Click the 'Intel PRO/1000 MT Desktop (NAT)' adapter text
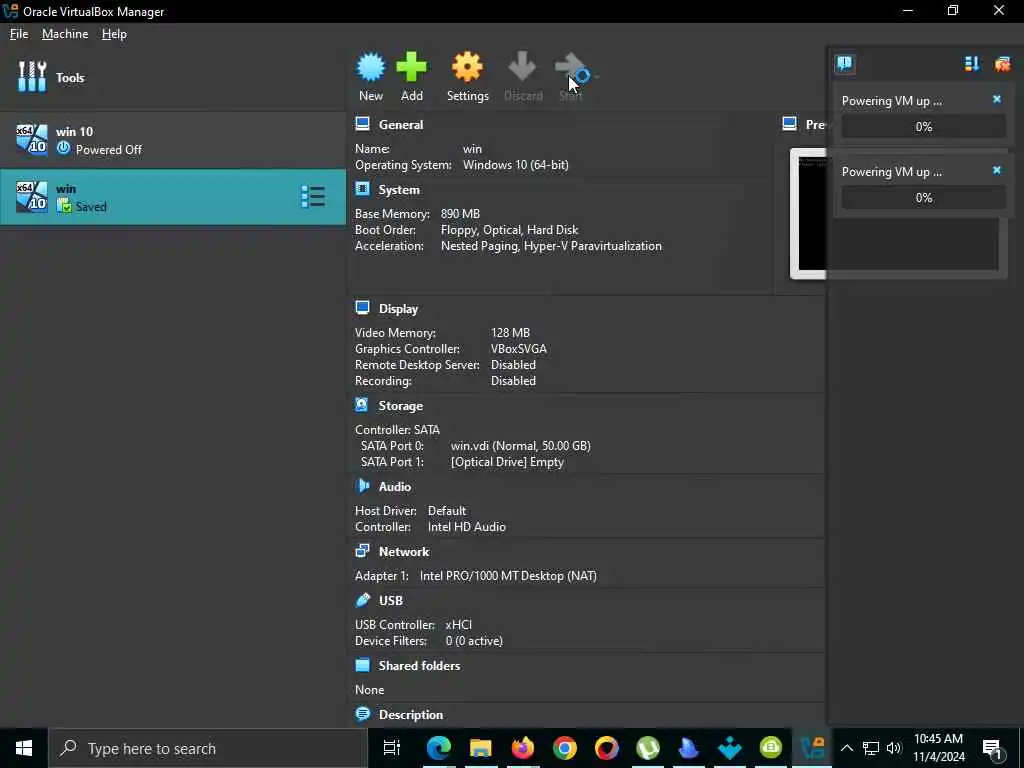This screenshot has height=768, width=1024. (508, 576)
